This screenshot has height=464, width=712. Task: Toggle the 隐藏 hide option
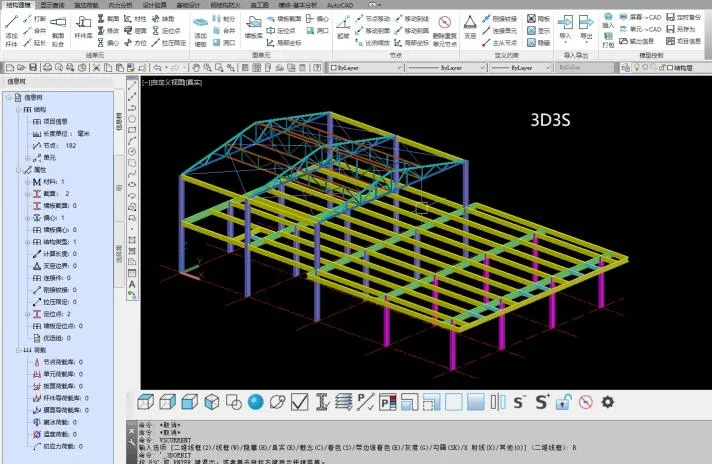pos(539,43)
